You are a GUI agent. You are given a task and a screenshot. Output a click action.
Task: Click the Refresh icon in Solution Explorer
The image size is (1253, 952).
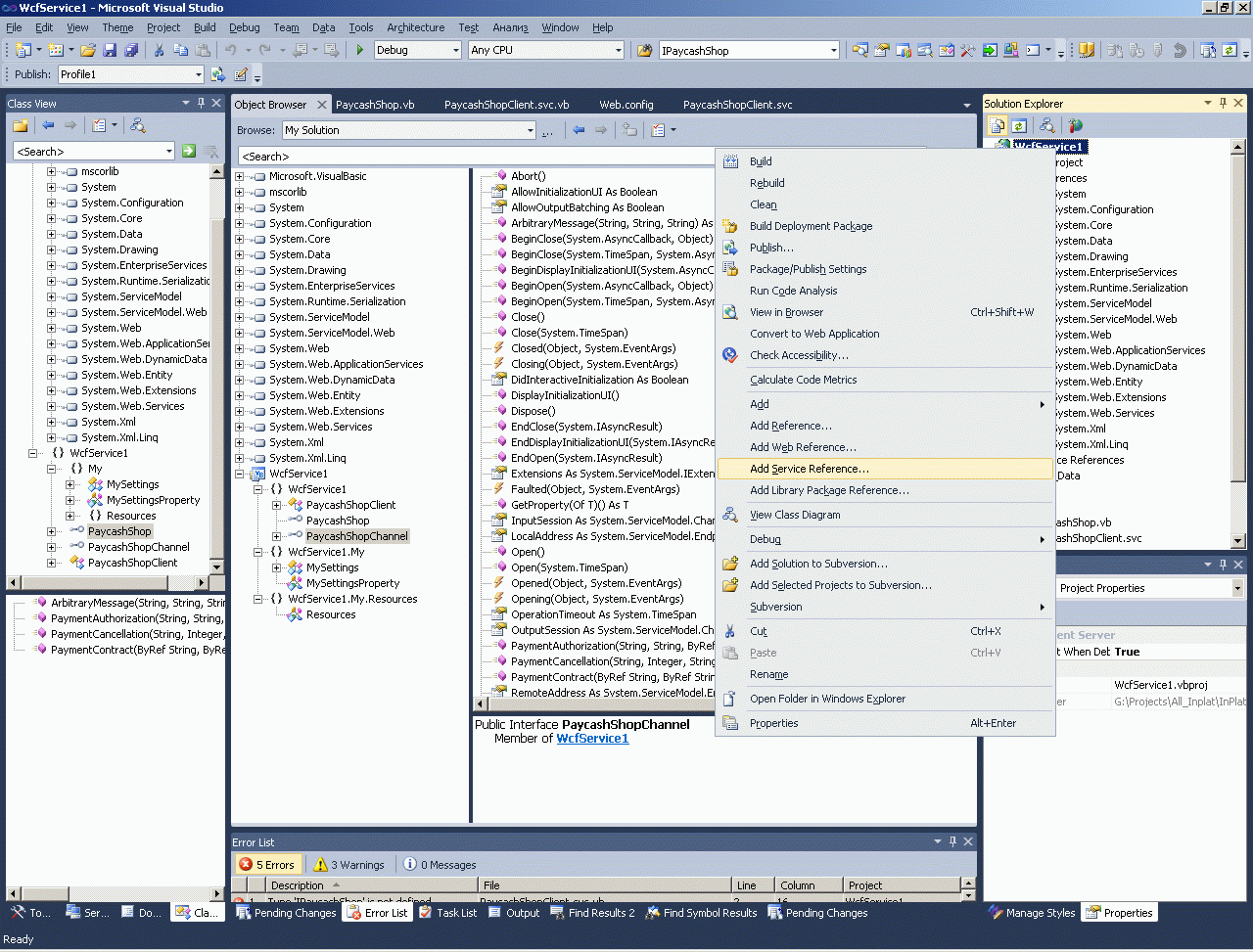(1019, 125)
